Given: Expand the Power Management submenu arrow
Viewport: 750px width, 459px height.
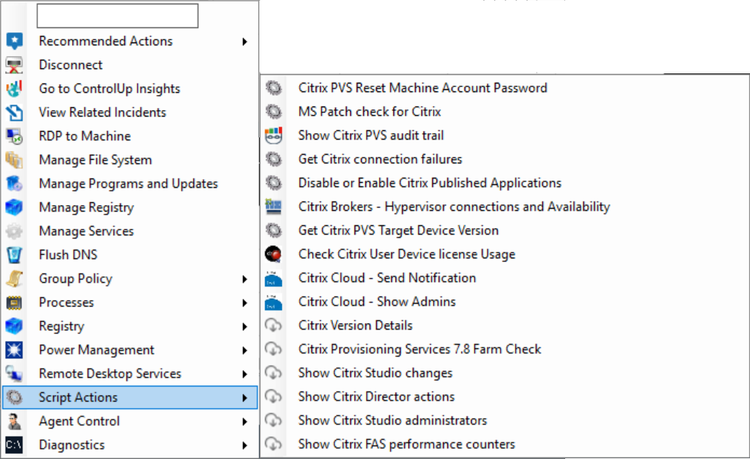Looking at the screenshot, I should 245,350.
